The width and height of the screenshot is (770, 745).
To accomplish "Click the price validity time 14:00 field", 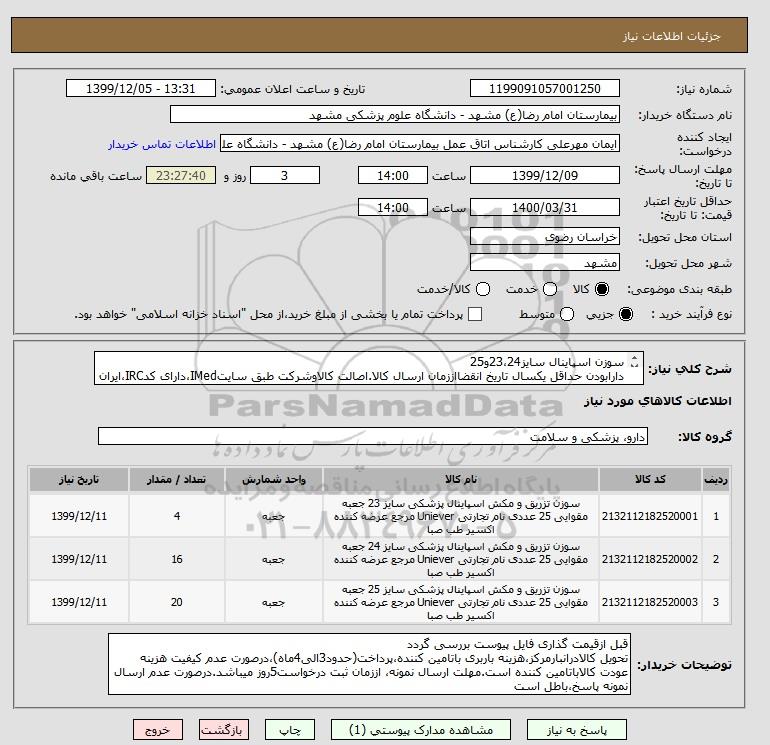I will tap(393, 207).
